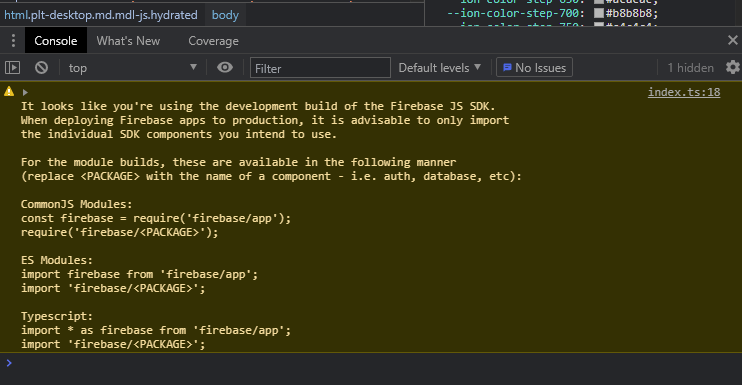Open console settings gear
The height and width of the screenshot is (385, 742).
click(x=733, y=67)
